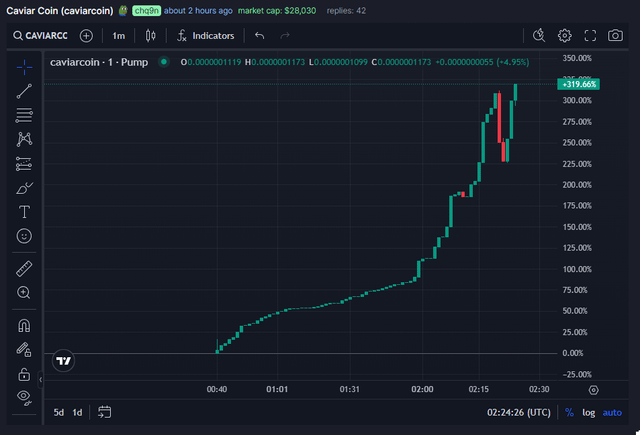Image resolution: width=640 pixels, height=435 pixels.
Task: Click the CAVIARCC symbol search field
Action: point(44,36)
